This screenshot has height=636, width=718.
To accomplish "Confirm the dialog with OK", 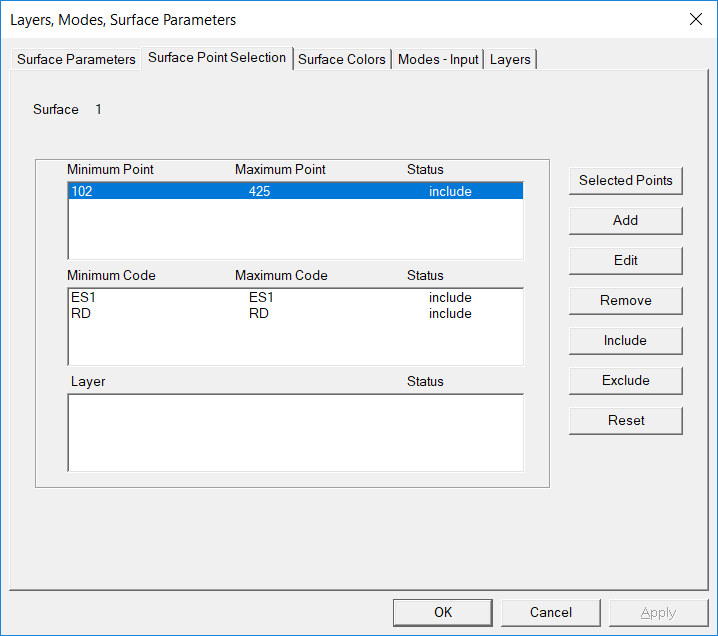I will pos(442,612).
